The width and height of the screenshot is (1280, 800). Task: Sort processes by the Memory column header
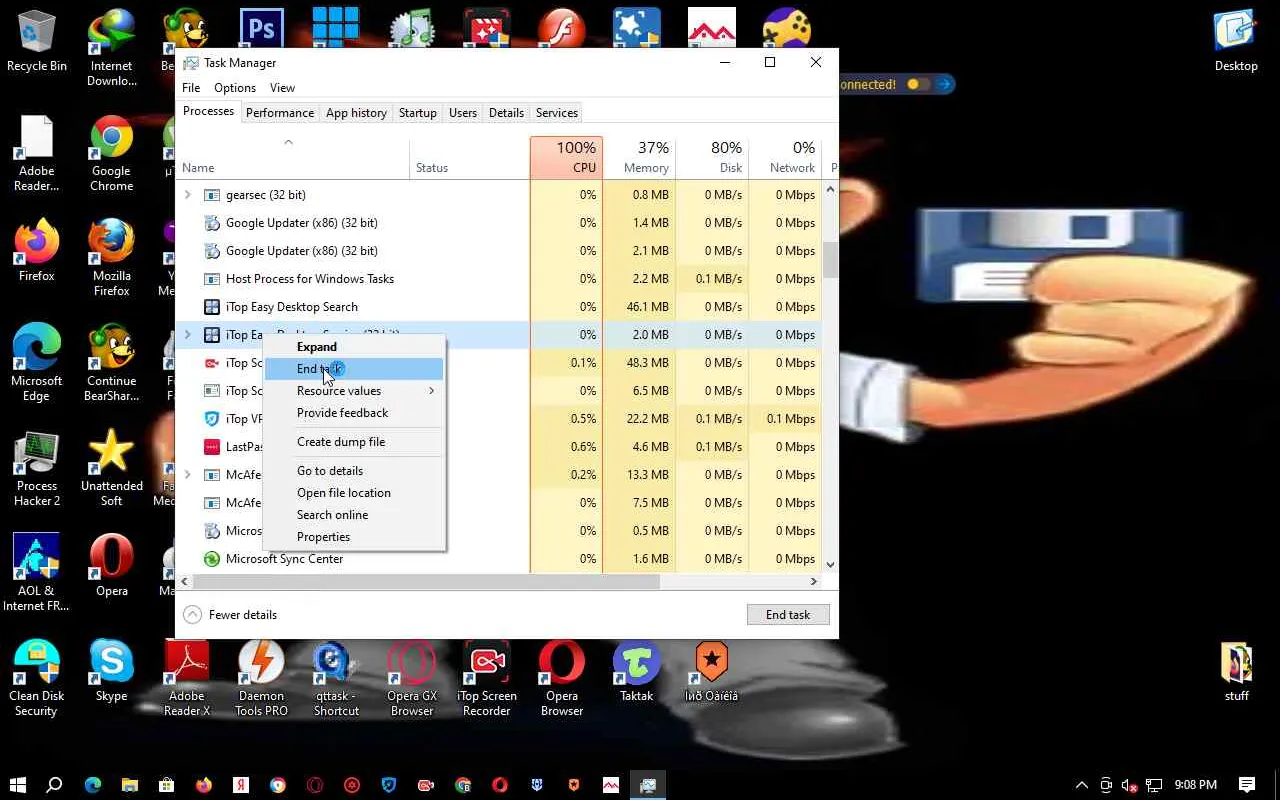point(639,158)
